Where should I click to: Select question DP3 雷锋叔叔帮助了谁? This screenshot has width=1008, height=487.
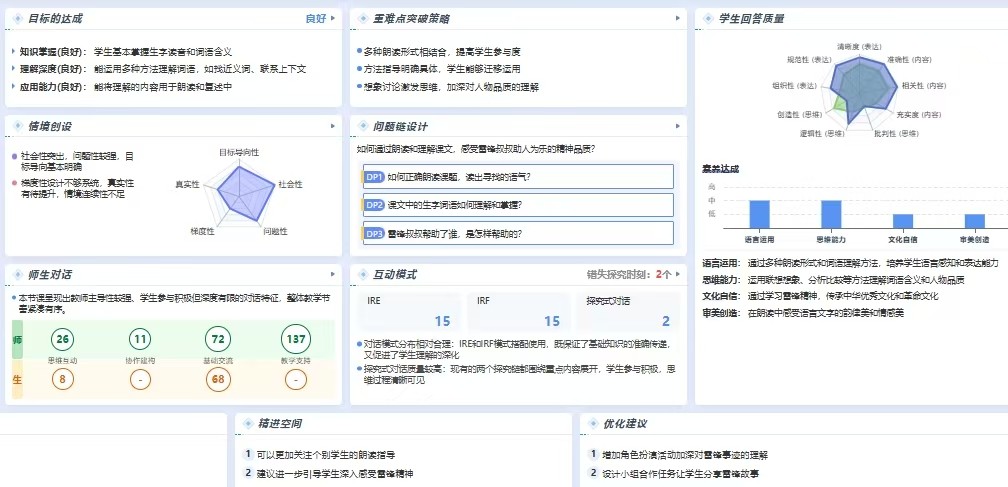(518, 233)
